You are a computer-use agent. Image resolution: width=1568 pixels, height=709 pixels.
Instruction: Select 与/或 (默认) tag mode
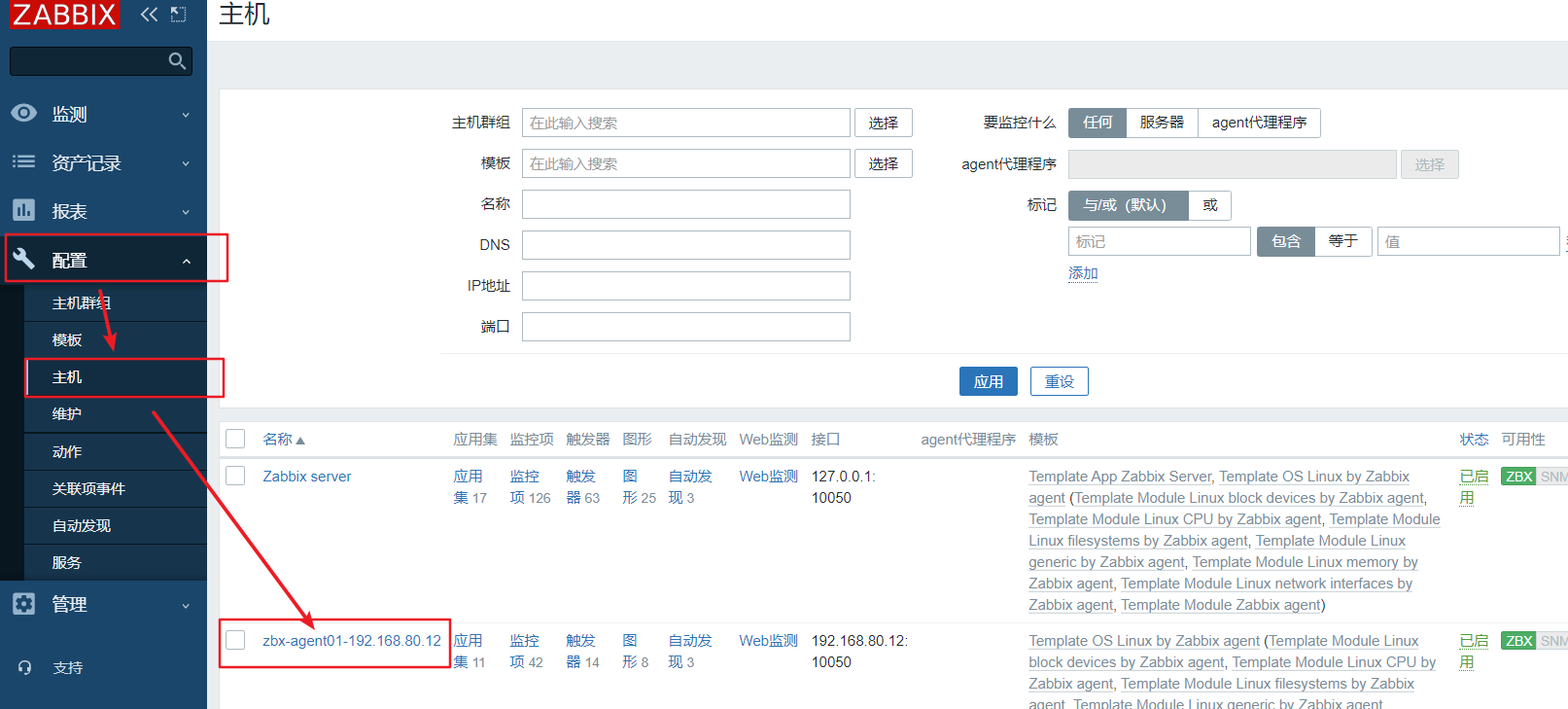[x=1128, y=205]
